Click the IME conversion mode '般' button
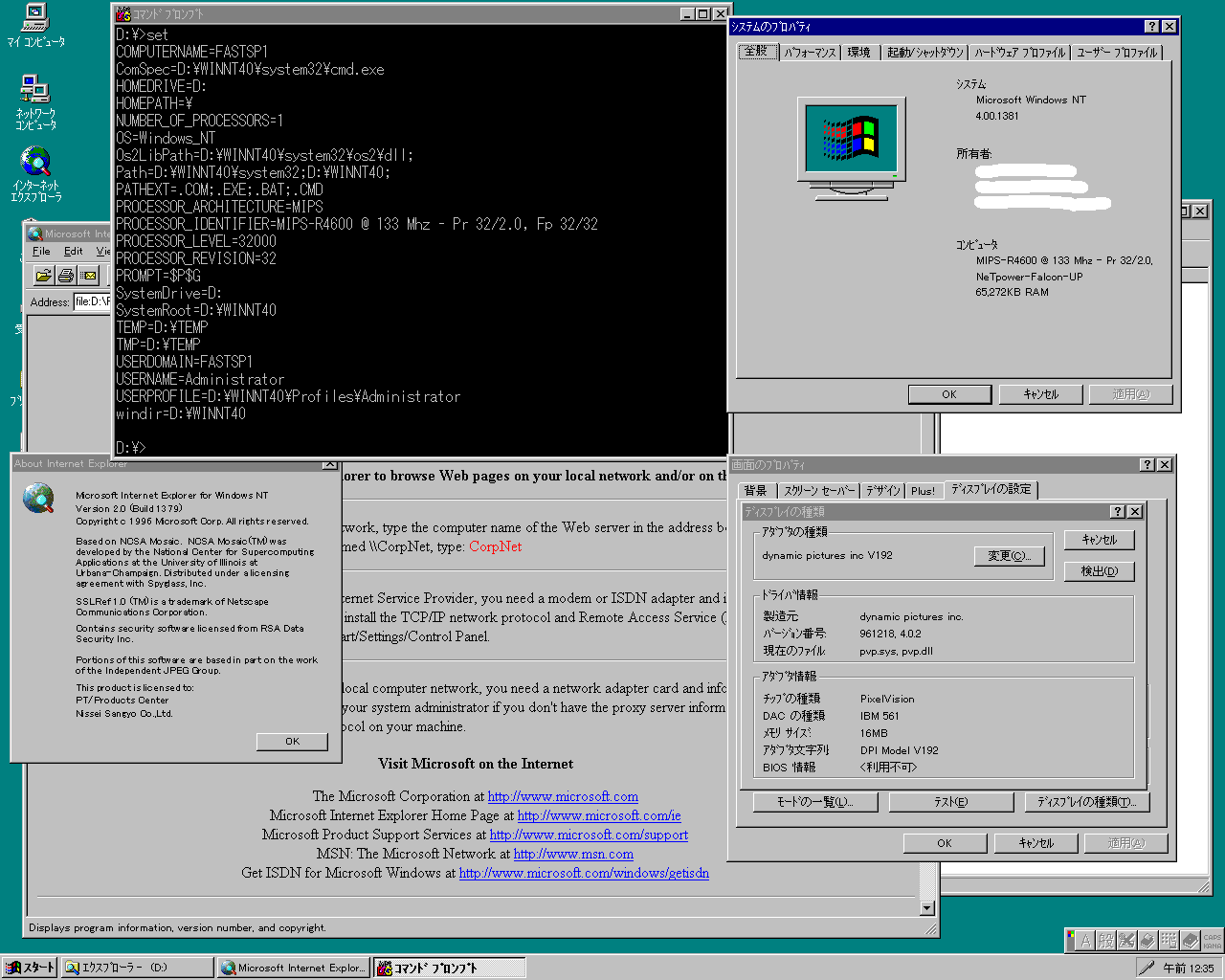The width and height of the screenshot is (1225, 980). [1106, 941]
